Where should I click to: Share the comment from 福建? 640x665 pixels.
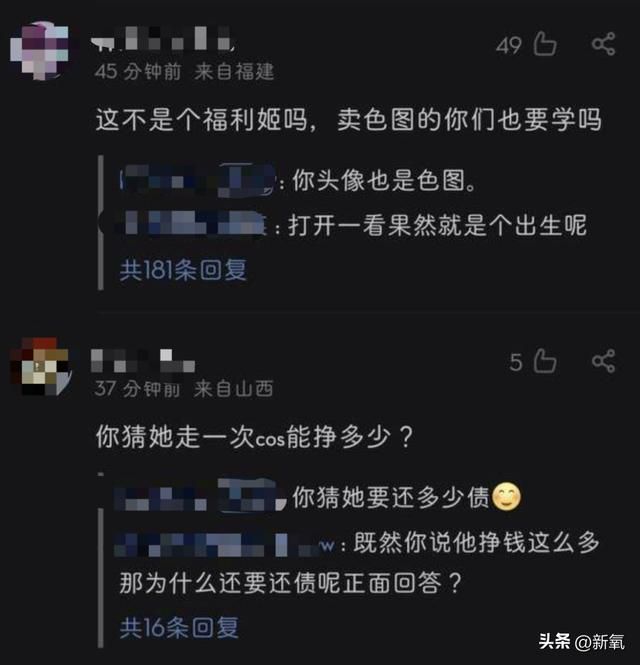coord(603,44)
